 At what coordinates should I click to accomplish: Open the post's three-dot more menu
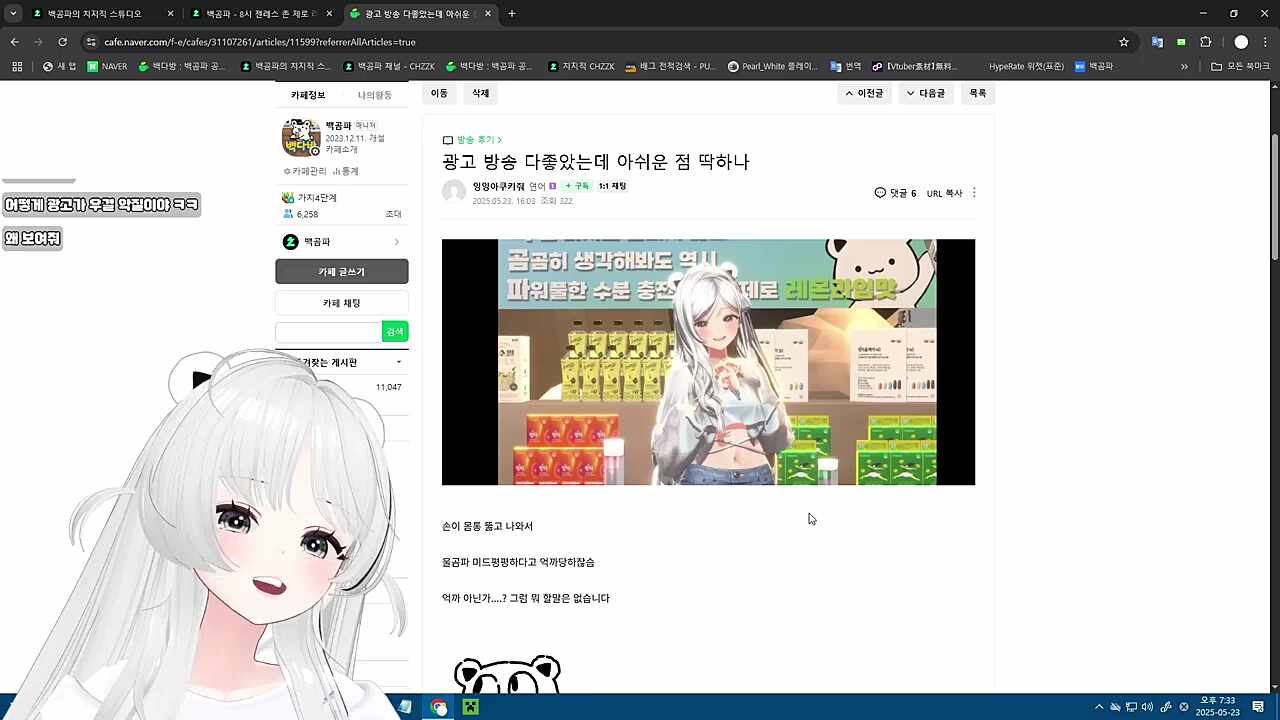[974, 193]
